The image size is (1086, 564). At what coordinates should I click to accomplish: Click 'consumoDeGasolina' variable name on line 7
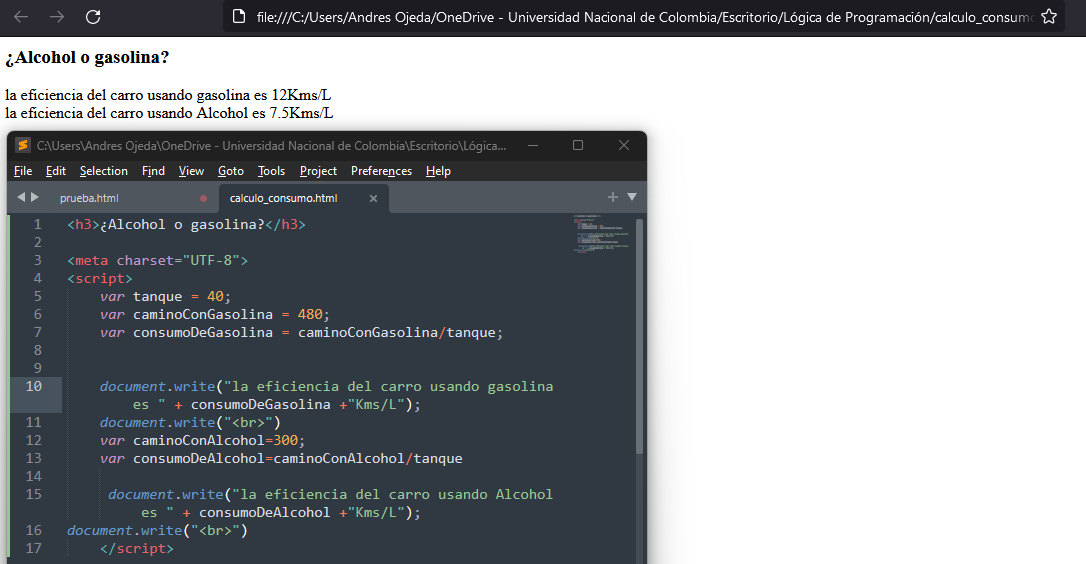pos(203,333)
